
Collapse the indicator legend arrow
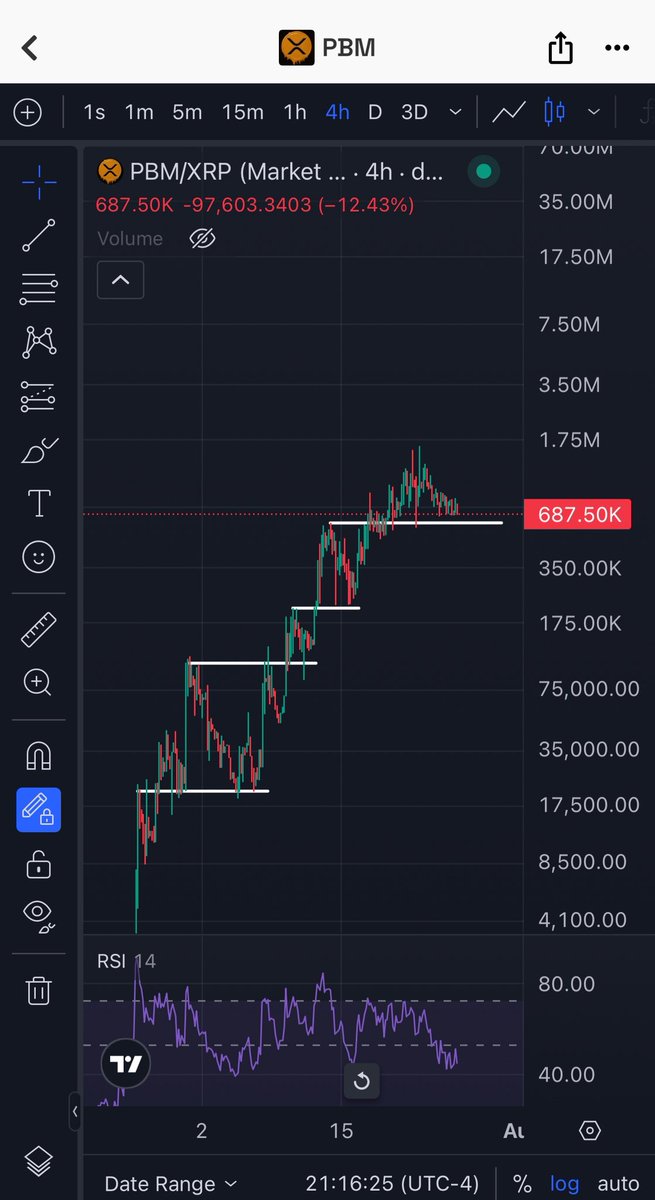(120, 280)
